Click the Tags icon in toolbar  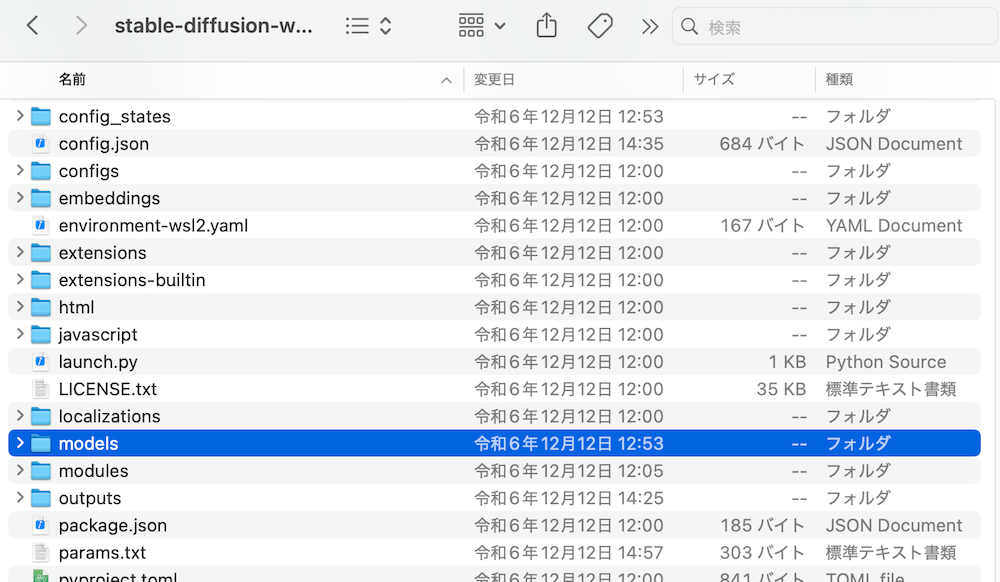pos(600,27)
